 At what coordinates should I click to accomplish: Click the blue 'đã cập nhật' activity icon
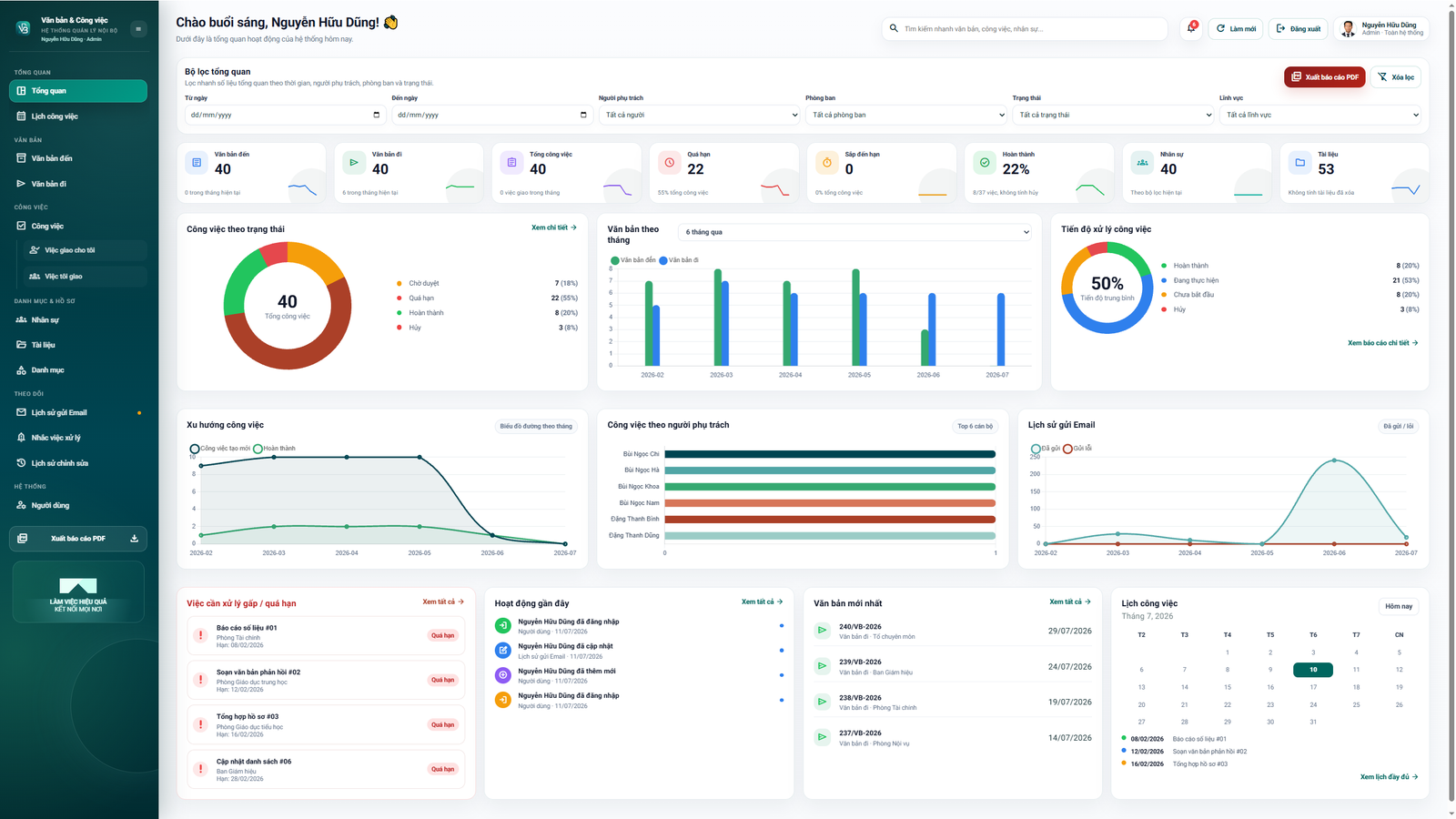pyautogui.click(x=503, y=650)
